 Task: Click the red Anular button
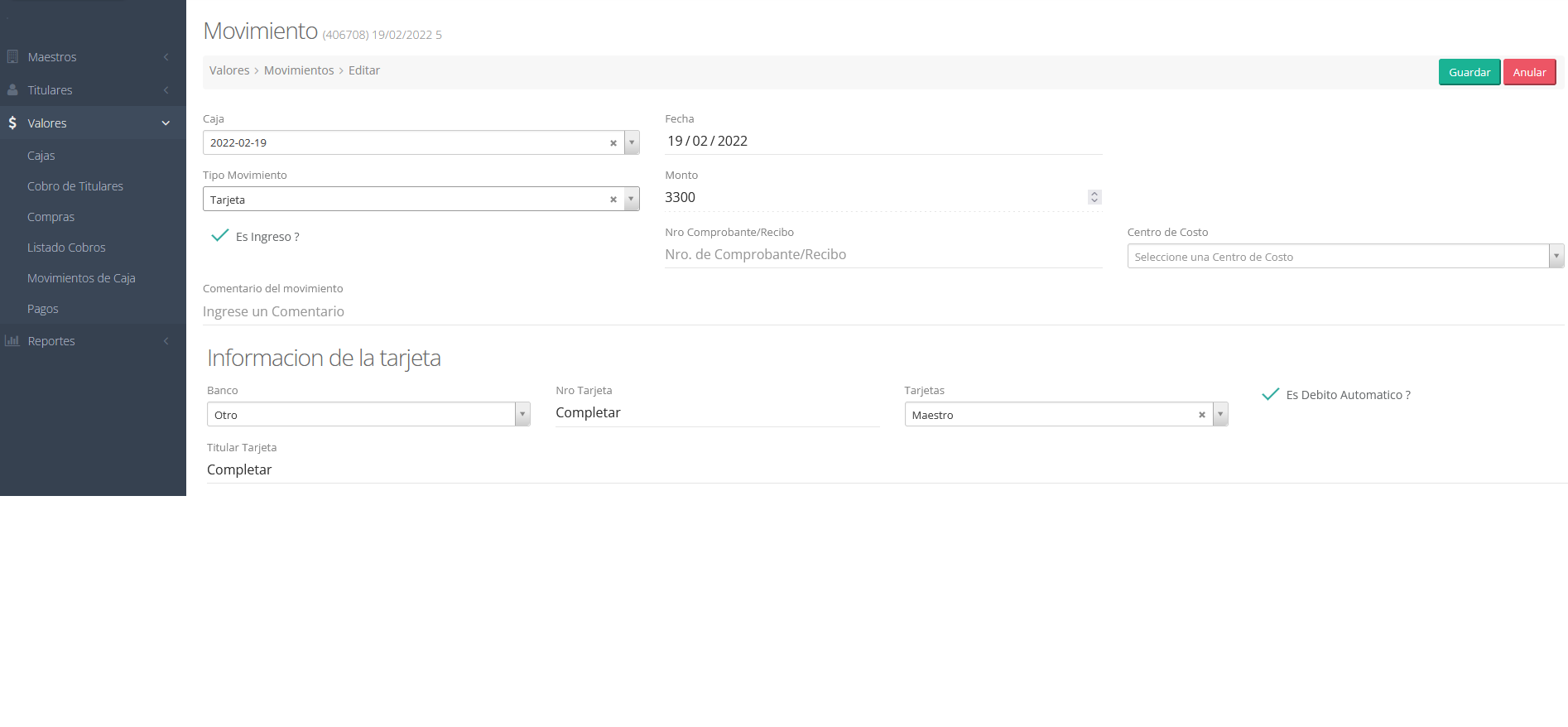1529,72
